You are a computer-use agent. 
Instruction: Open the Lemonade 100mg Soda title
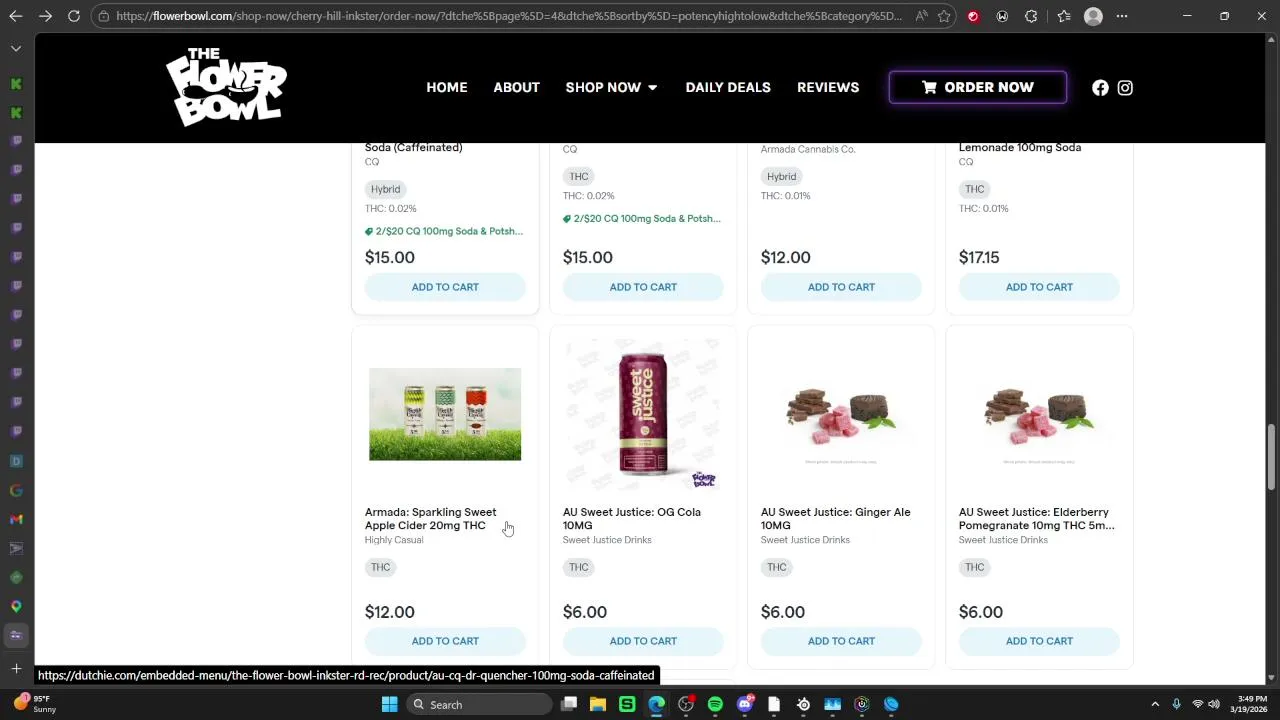click(1020, 147)
